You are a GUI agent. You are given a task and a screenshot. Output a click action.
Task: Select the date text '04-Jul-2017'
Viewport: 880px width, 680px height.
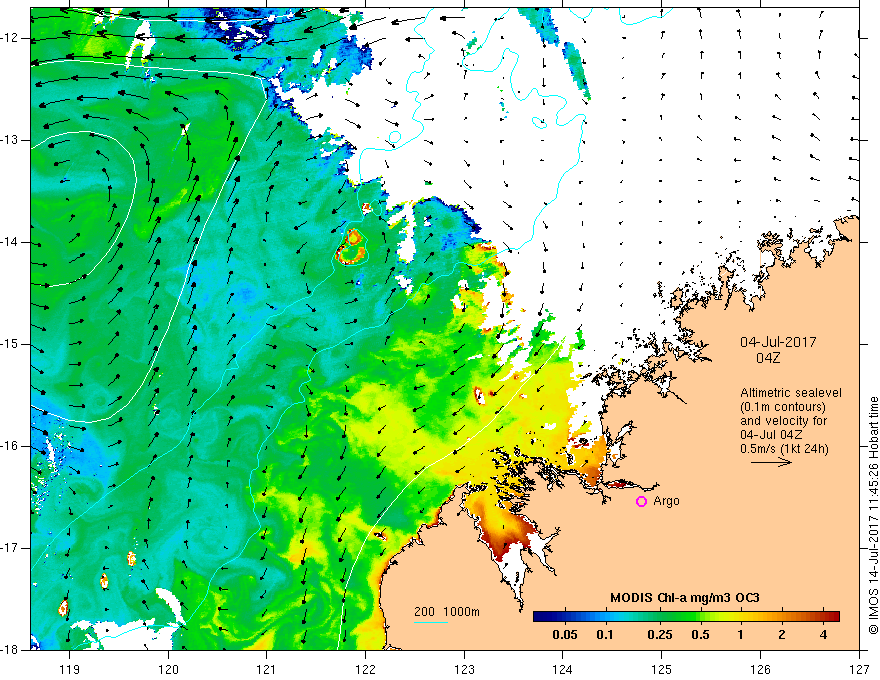click(x=778, y=342)
